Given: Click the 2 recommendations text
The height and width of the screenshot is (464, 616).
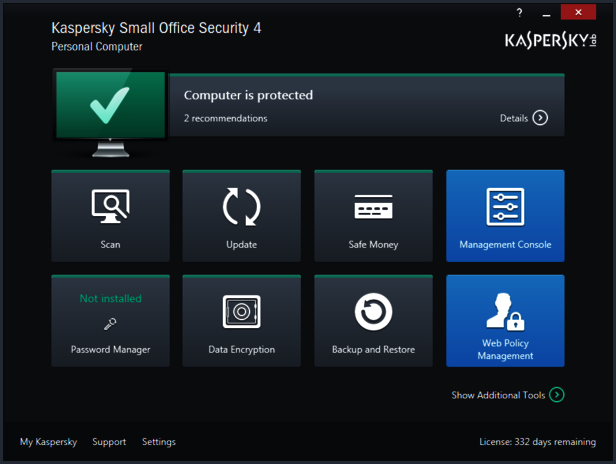Looking at the screenshot, I should (225, 118).
